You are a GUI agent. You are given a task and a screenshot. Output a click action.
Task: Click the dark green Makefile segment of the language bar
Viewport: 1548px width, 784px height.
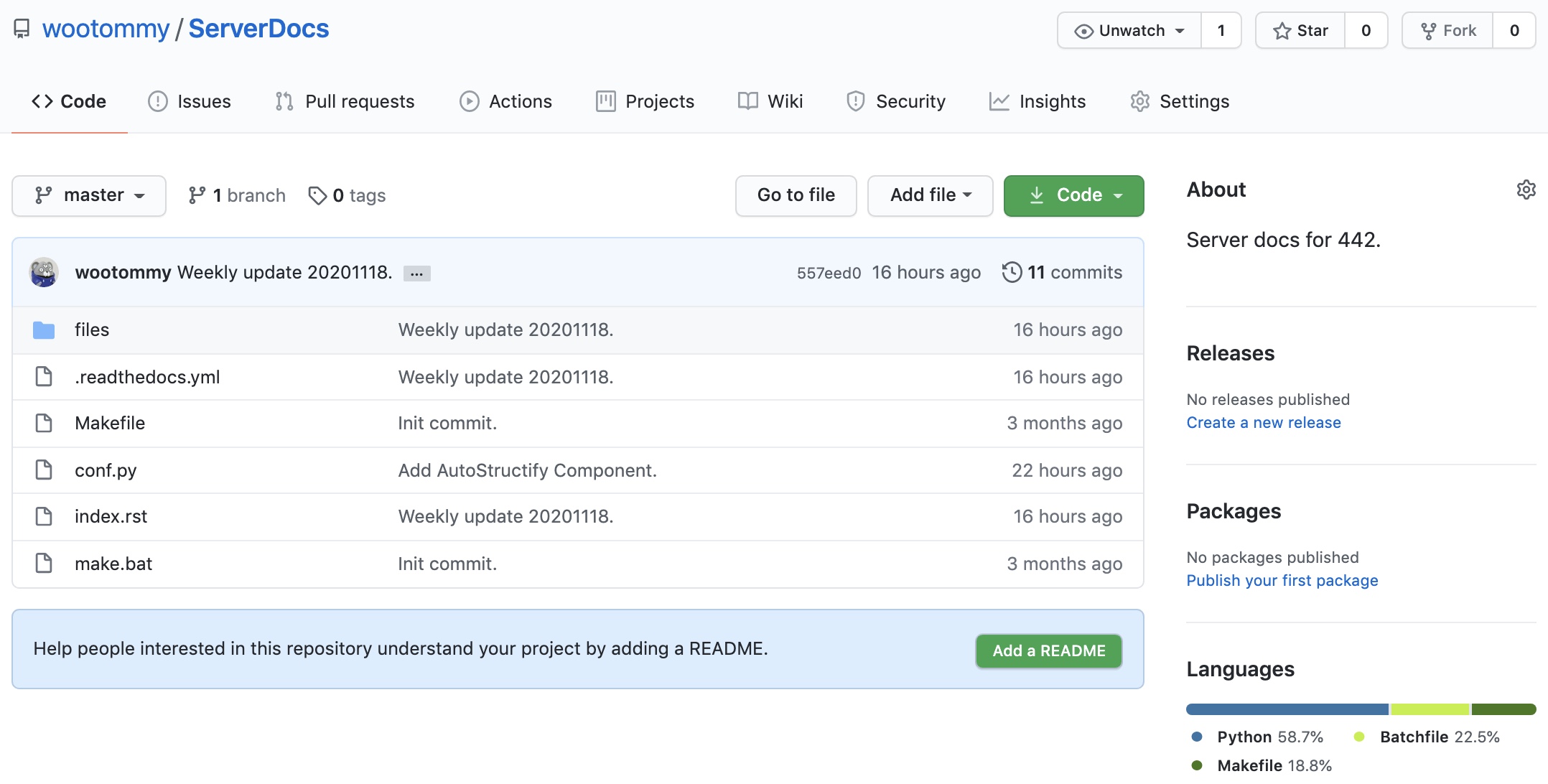[1504, 709]
